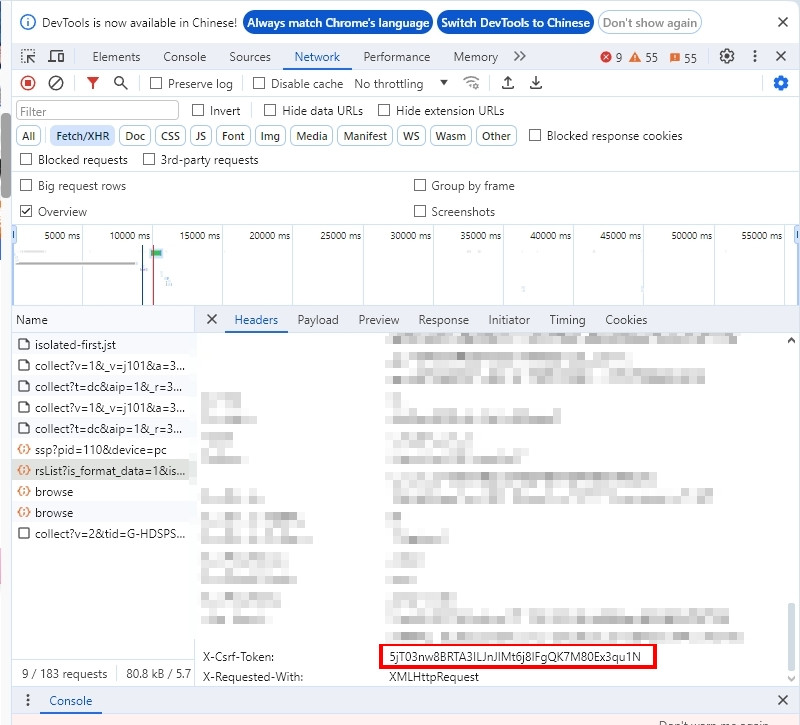Enable Screenshots capture checkbox
Viewport: 800px width, 725px height.
419,211
